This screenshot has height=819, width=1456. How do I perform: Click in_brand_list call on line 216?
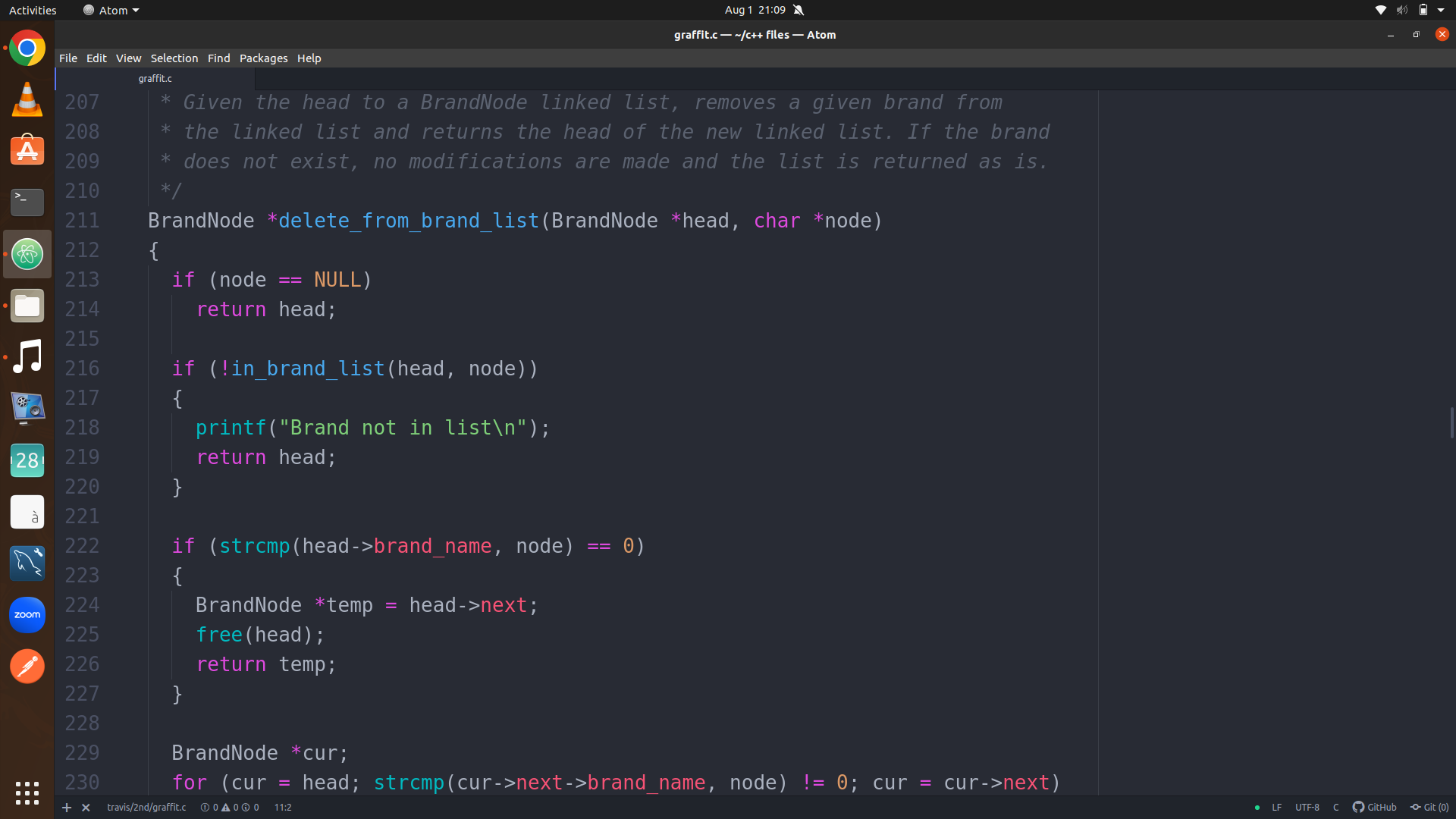click(308, 369)
